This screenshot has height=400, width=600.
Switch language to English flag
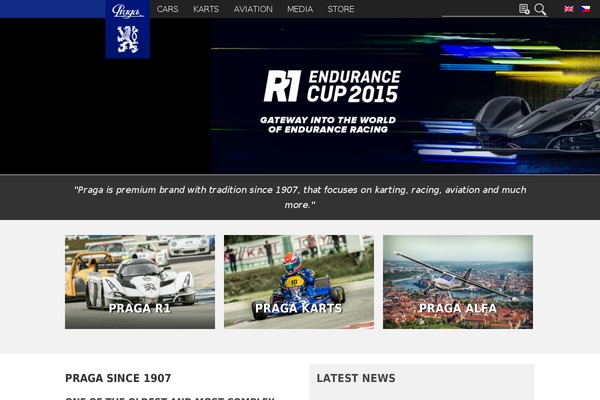point(569,9)
